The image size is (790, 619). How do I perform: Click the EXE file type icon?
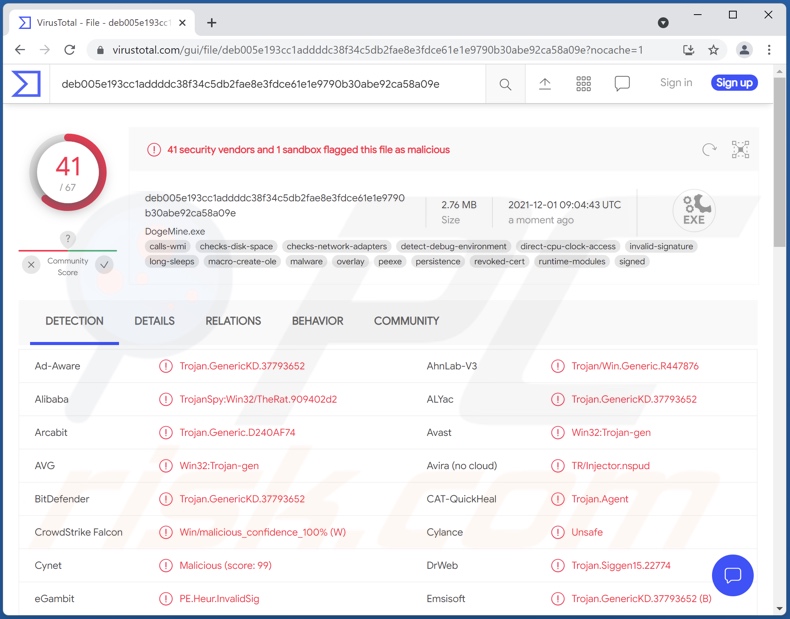(x=694, y=211)
